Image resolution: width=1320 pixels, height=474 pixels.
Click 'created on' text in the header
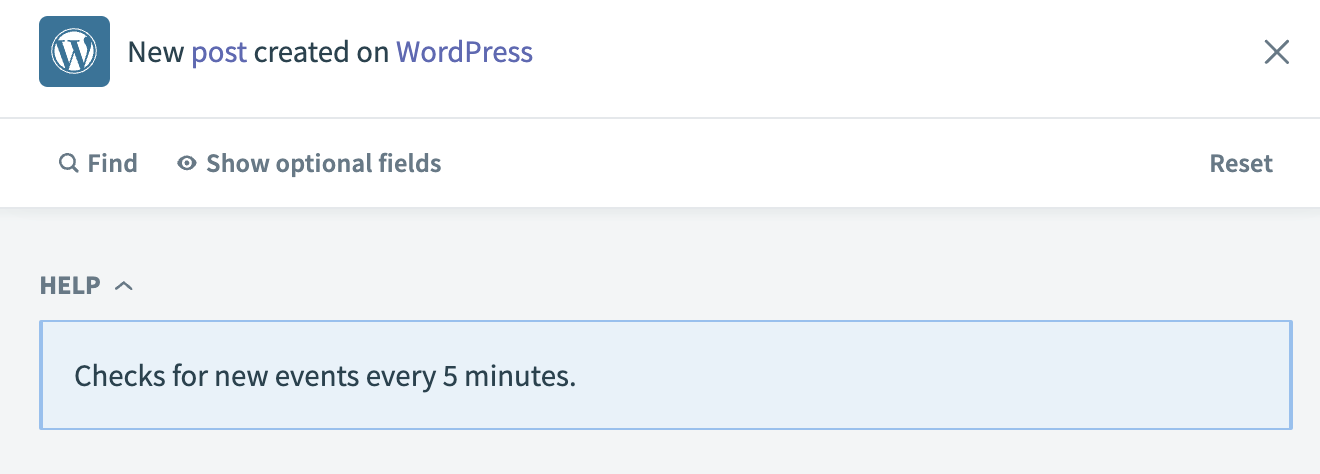point(321,52)
